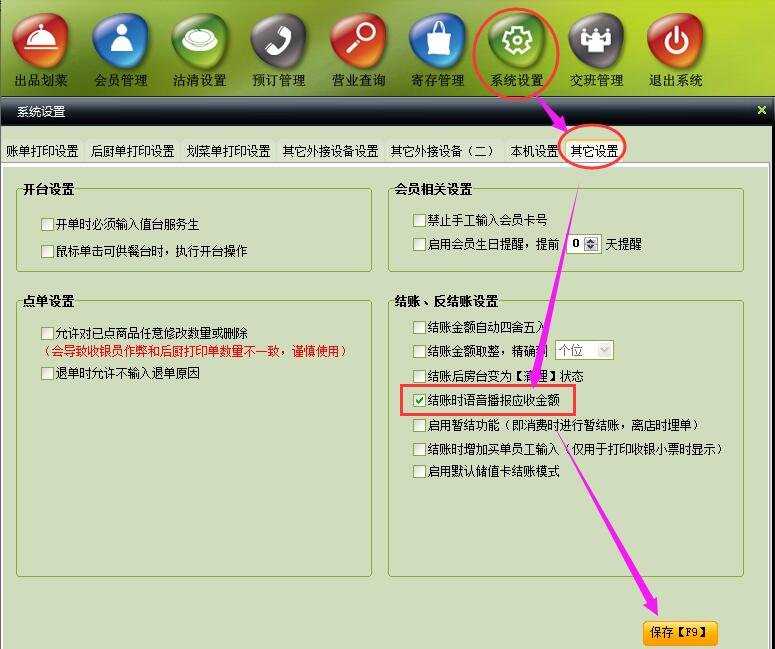Check 禁止手工输入会员卡号 option

[x=420, y=221]
